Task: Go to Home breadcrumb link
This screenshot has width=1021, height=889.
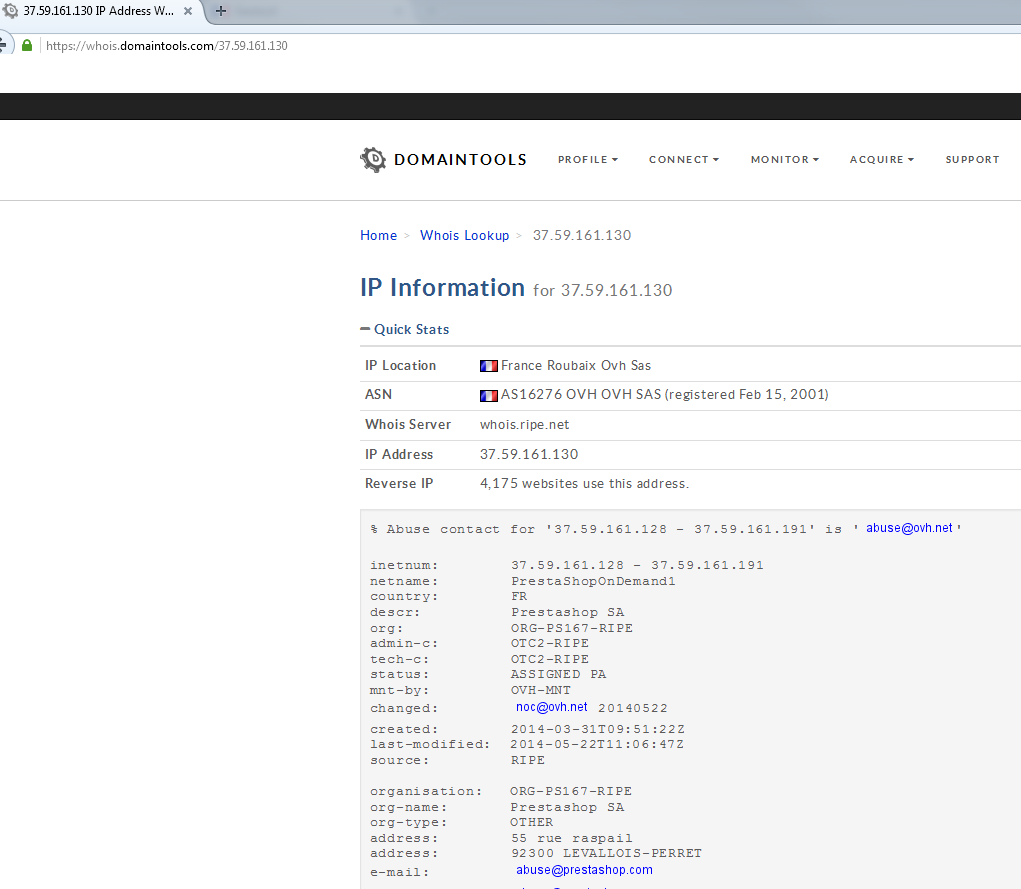Action: pos(378,235)
